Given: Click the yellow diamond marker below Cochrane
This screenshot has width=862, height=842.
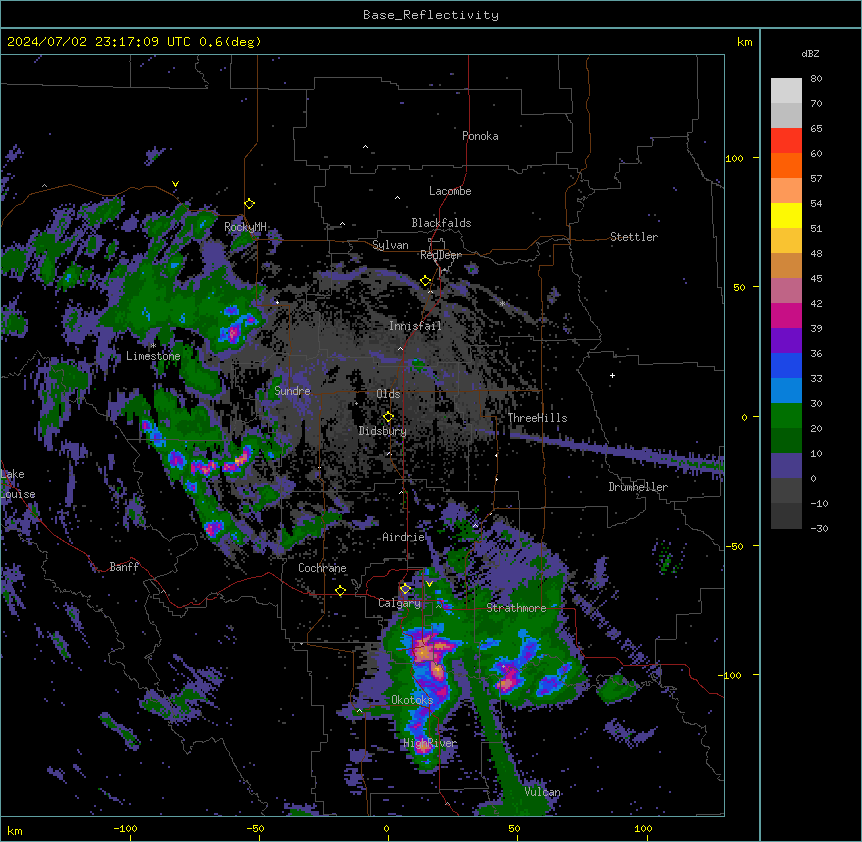Looking at the screenshot, I should (x=340, y=591).
